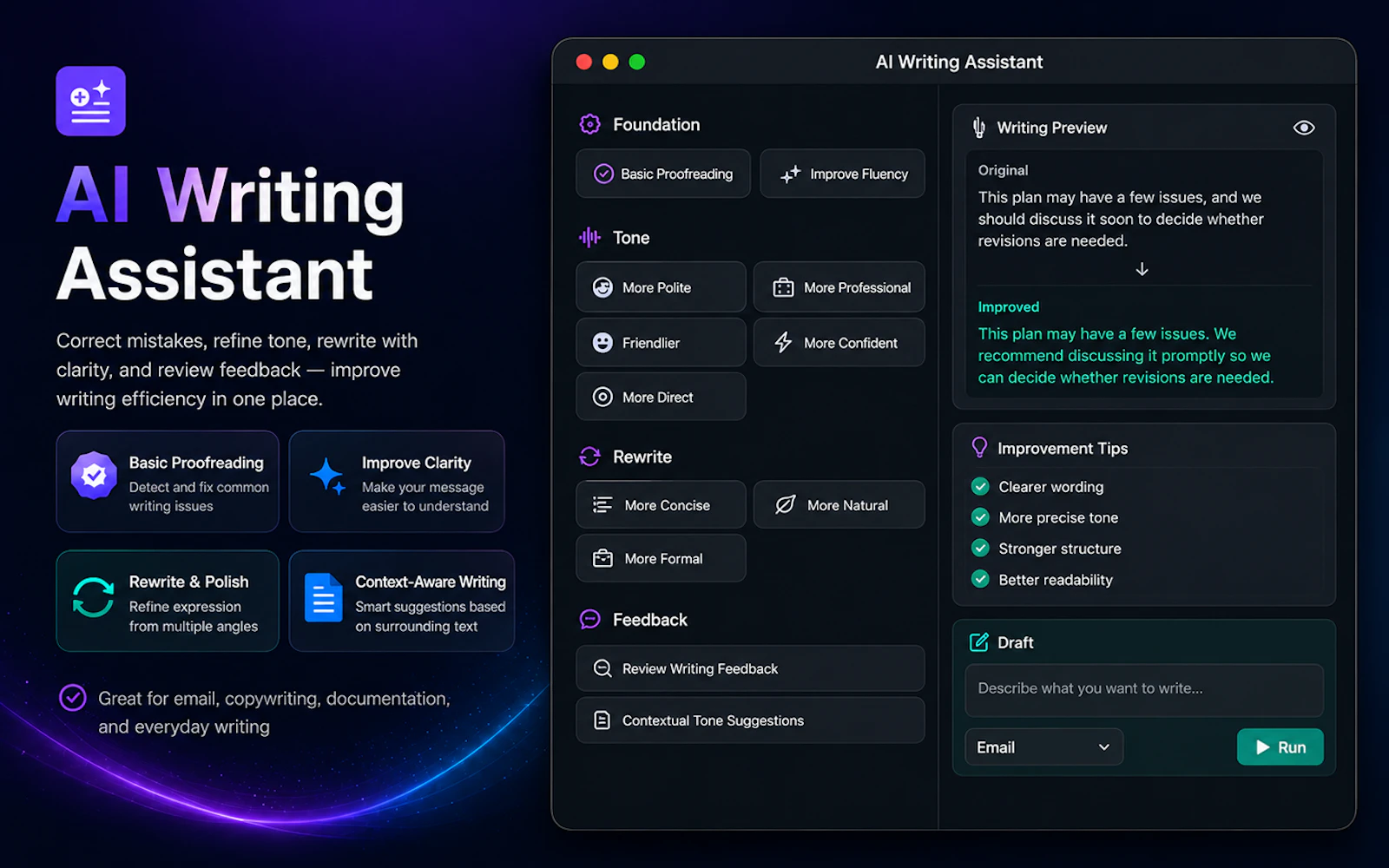Image resolution: width=1389 pixels, height=868 pixels.
Task: Toggle the Stronger structure checkmark
Action: [980, 548]
